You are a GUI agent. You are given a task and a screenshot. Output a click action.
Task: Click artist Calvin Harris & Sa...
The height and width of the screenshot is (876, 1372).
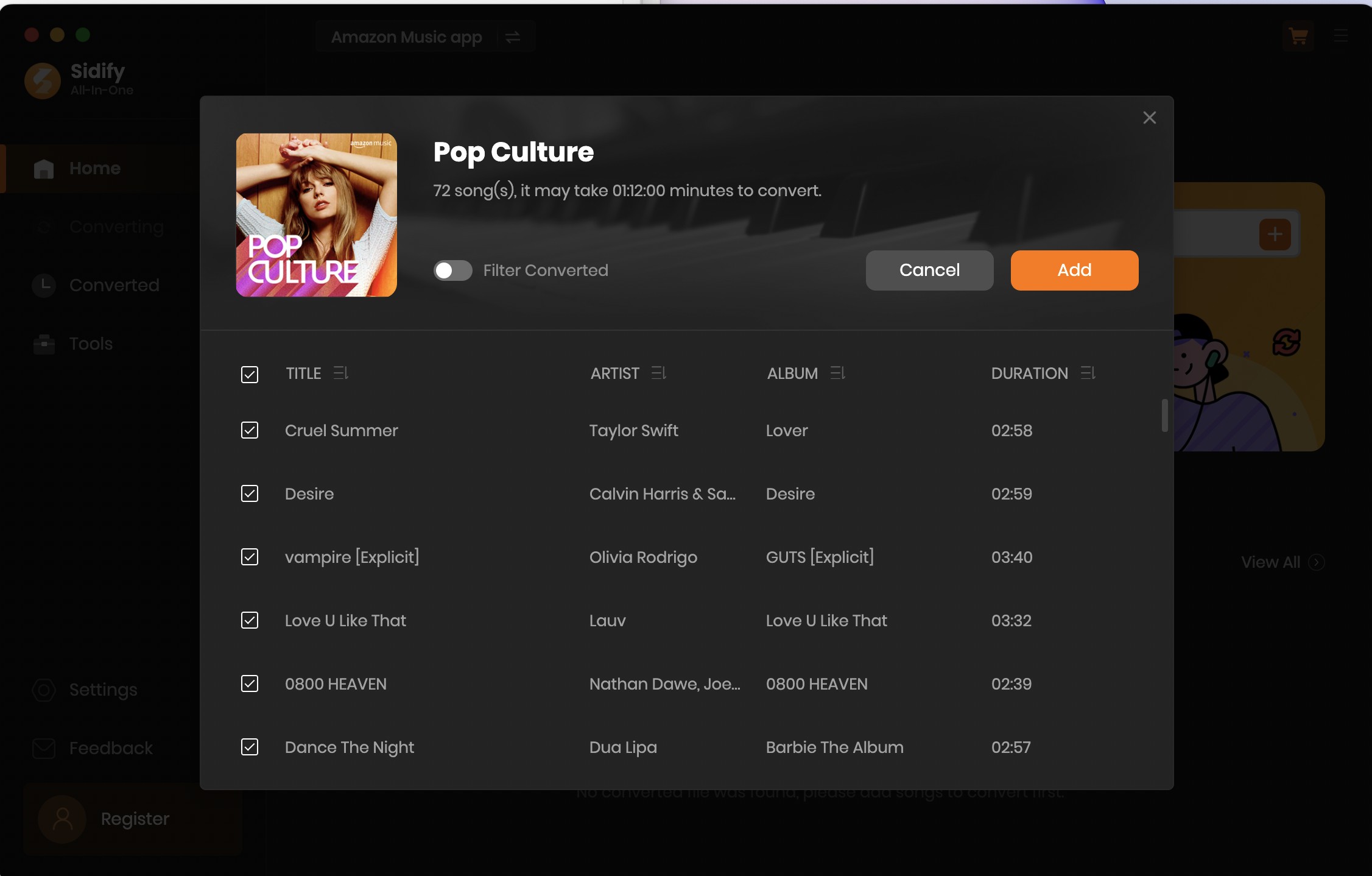[x=662, y=494]
